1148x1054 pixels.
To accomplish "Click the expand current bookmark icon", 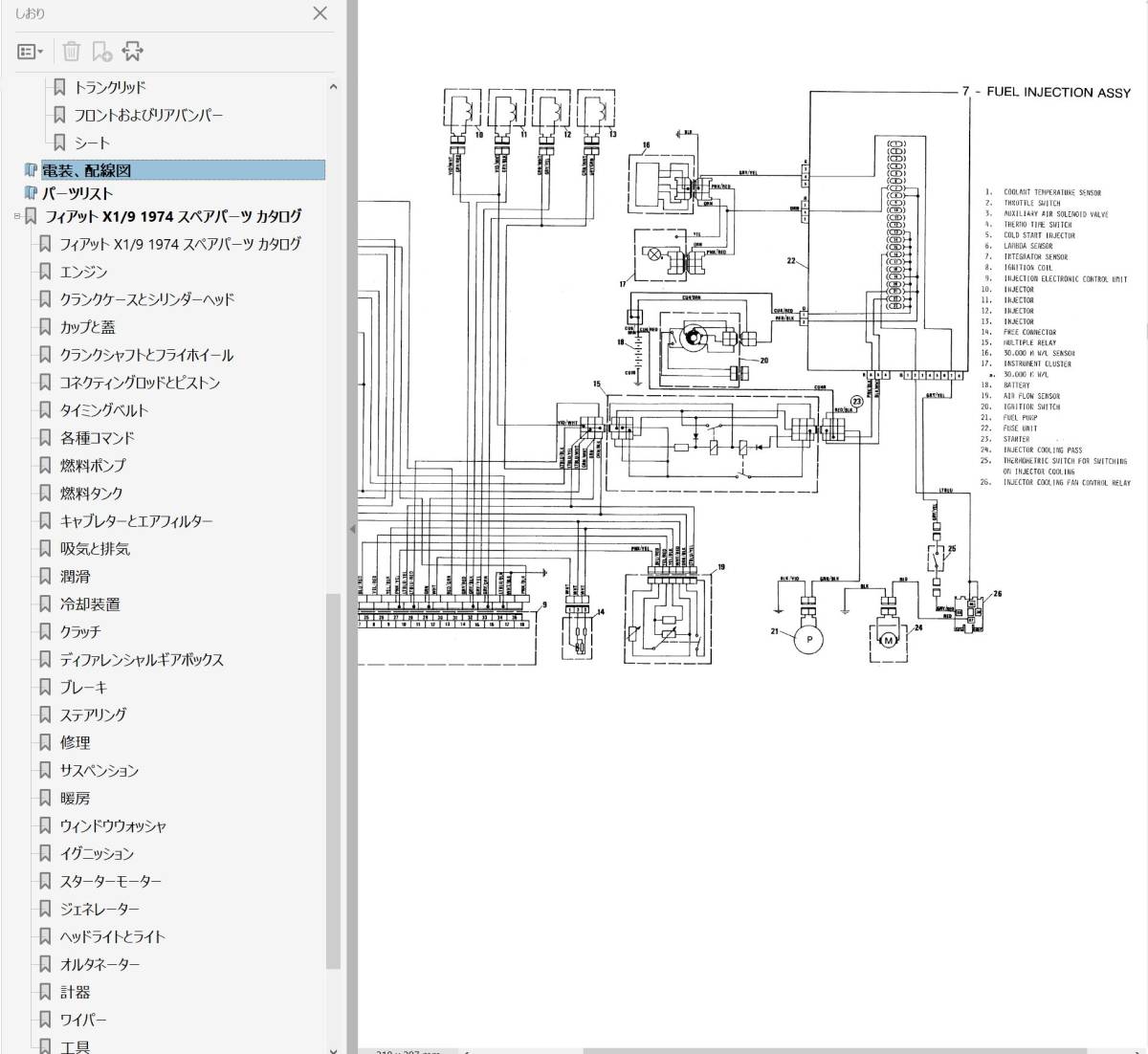I will pos(132,52).
